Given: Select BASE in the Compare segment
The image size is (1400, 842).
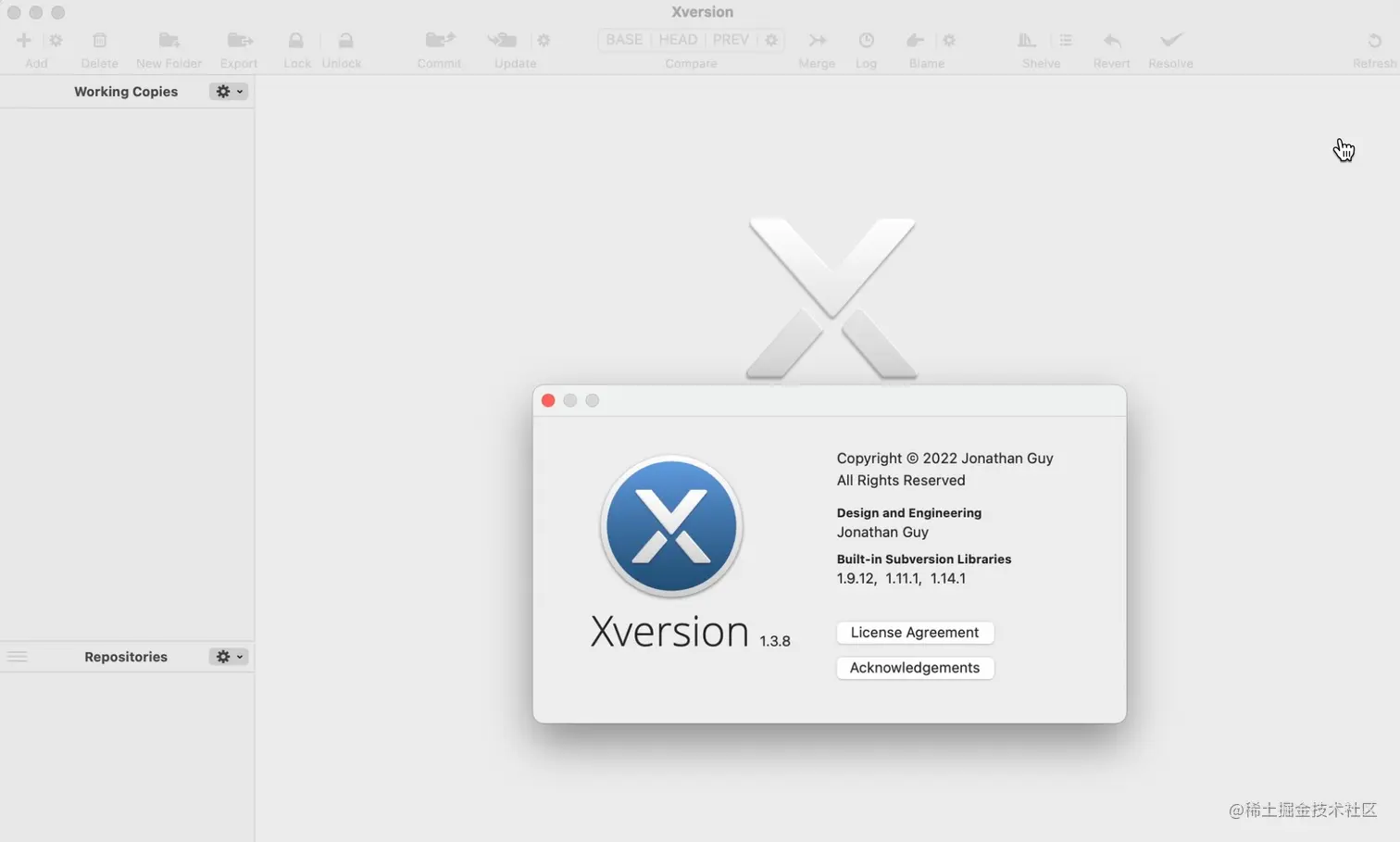Looking at the screenshot, I should click(x=624, y=40).
